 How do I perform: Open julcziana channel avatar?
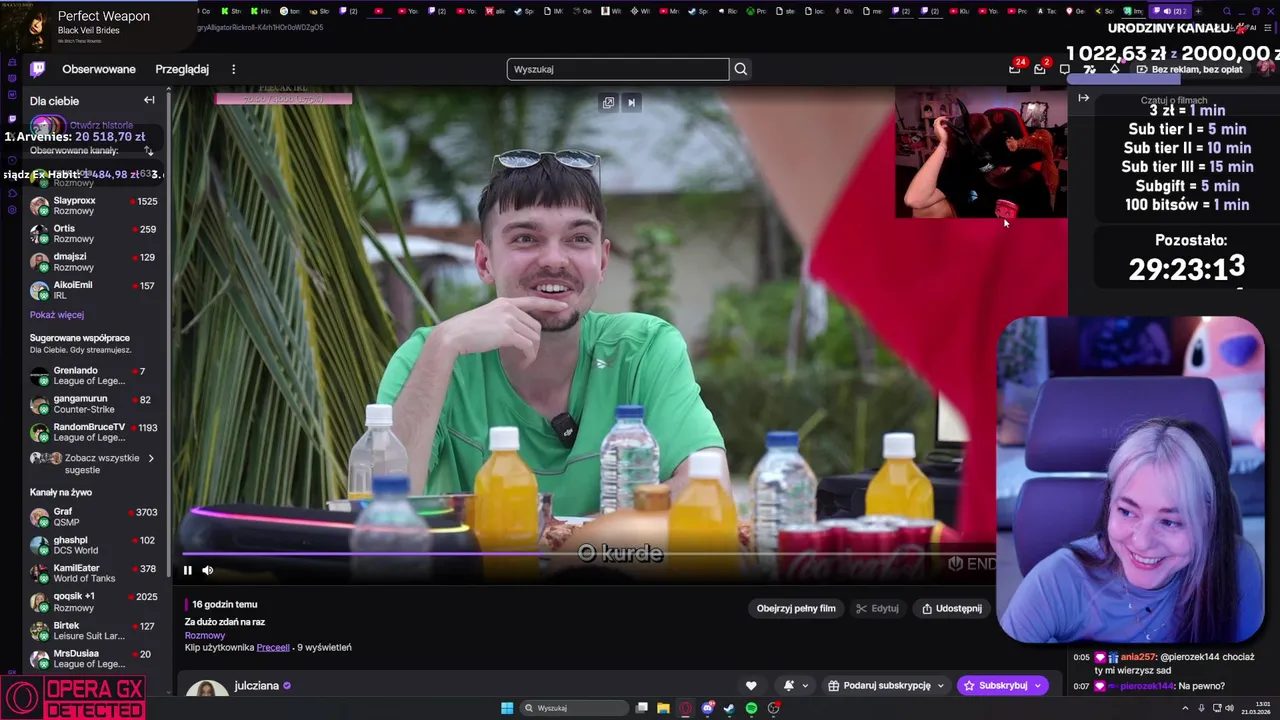point(207,689)
